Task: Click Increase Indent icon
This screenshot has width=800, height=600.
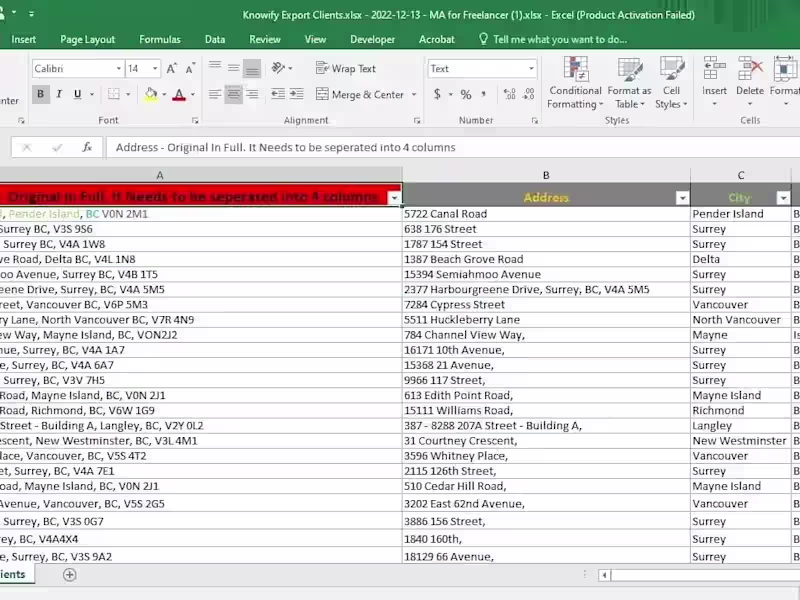Action: tap(297, 94)
